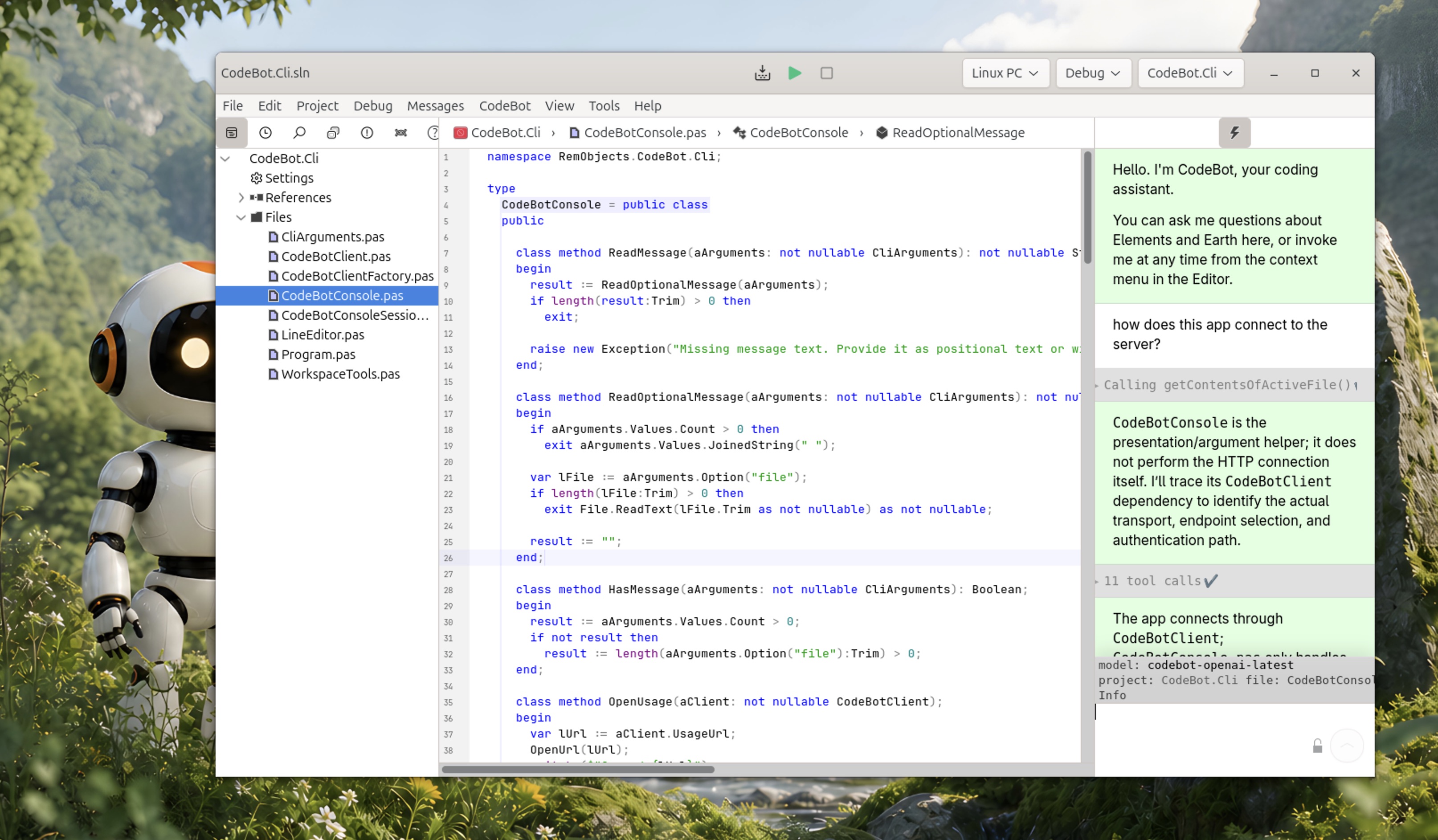This screenshot has height=840, width=1438.
Task: Open the CodeBot.Cli project dropdown
Action: (1190, 73)
